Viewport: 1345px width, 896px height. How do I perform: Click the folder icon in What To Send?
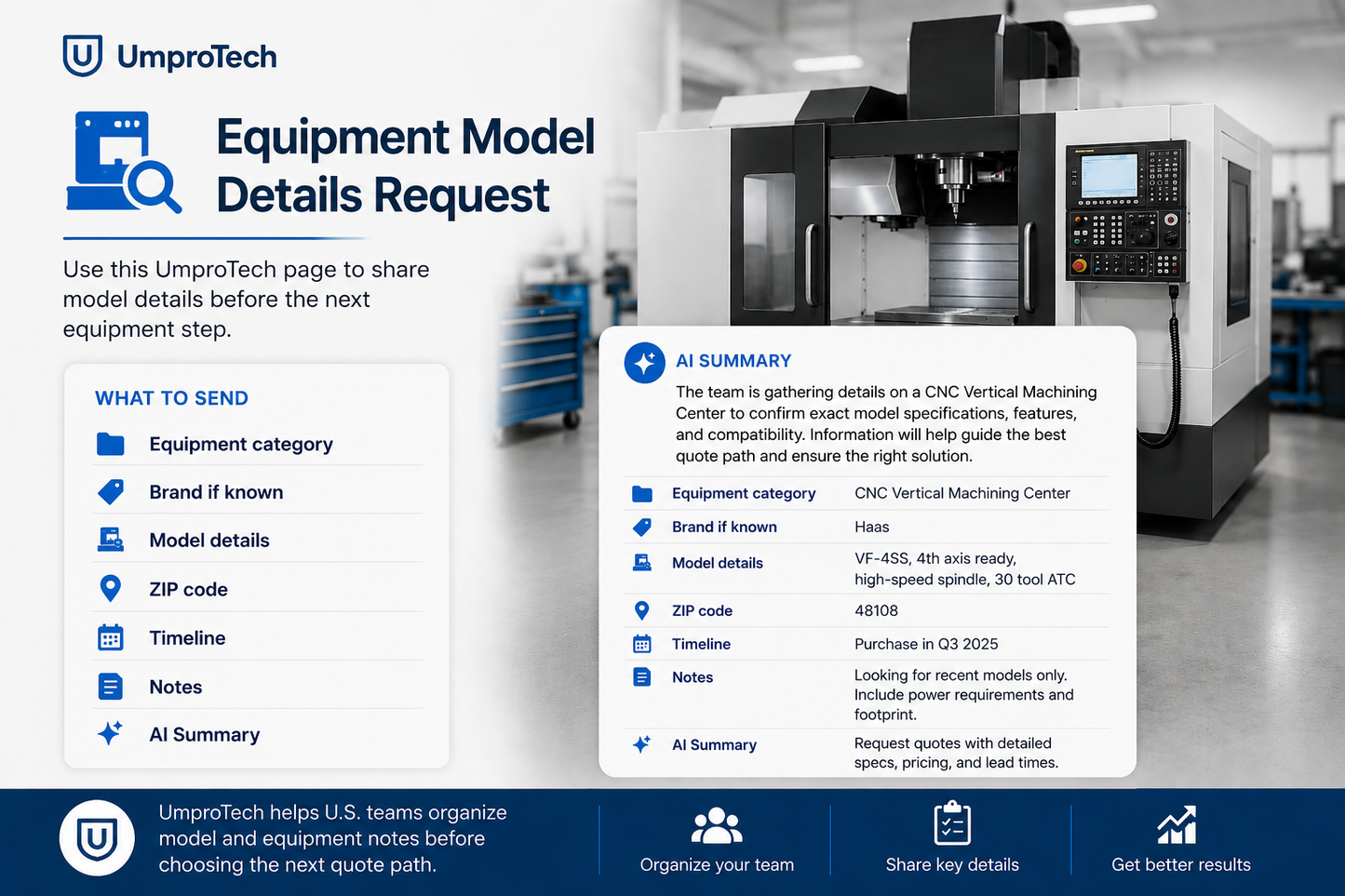[x=110, y=444]
